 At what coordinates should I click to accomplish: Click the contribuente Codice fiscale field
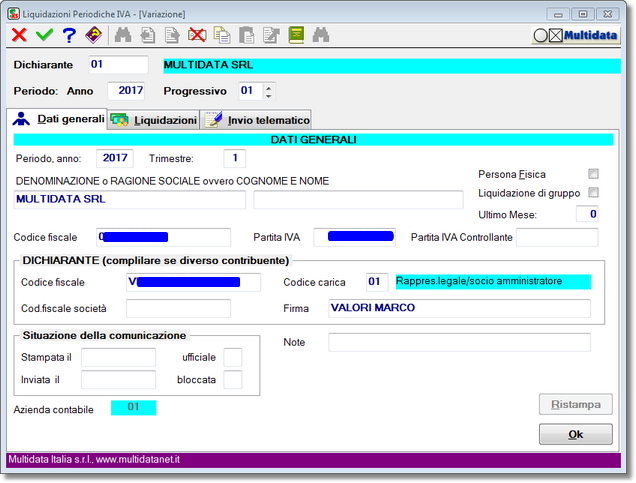(163, 237)
